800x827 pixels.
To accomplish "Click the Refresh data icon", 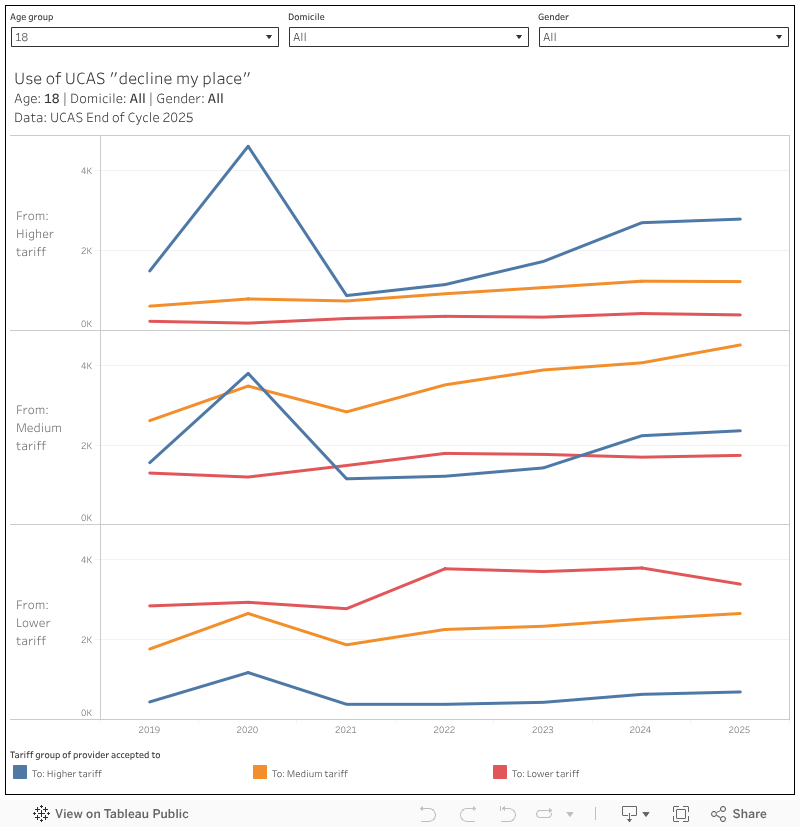I will pos(545,814).
